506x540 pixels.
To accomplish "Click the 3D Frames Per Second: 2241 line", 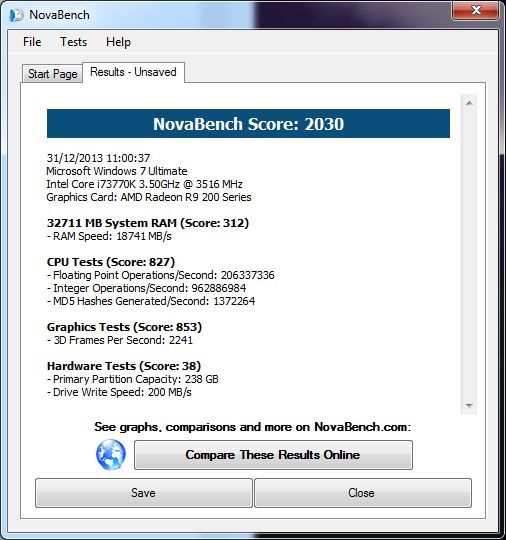I will click(x=120, y=340).
